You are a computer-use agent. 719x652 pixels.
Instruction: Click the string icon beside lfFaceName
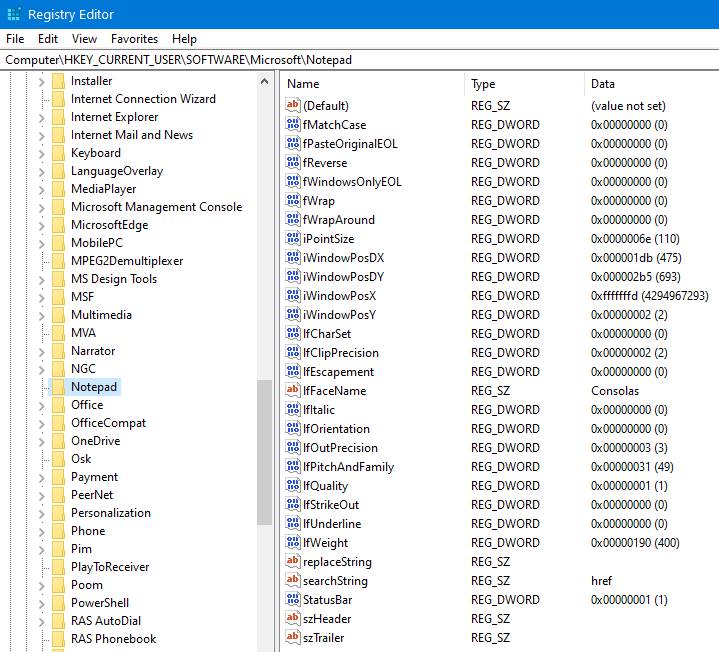tap(293, 390)
